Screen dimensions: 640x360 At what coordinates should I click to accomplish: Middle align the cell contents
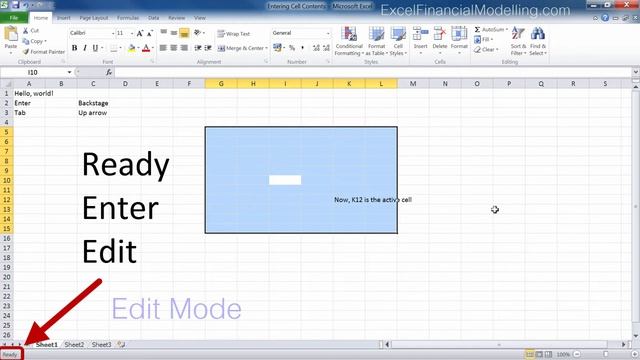click(174, 33)
